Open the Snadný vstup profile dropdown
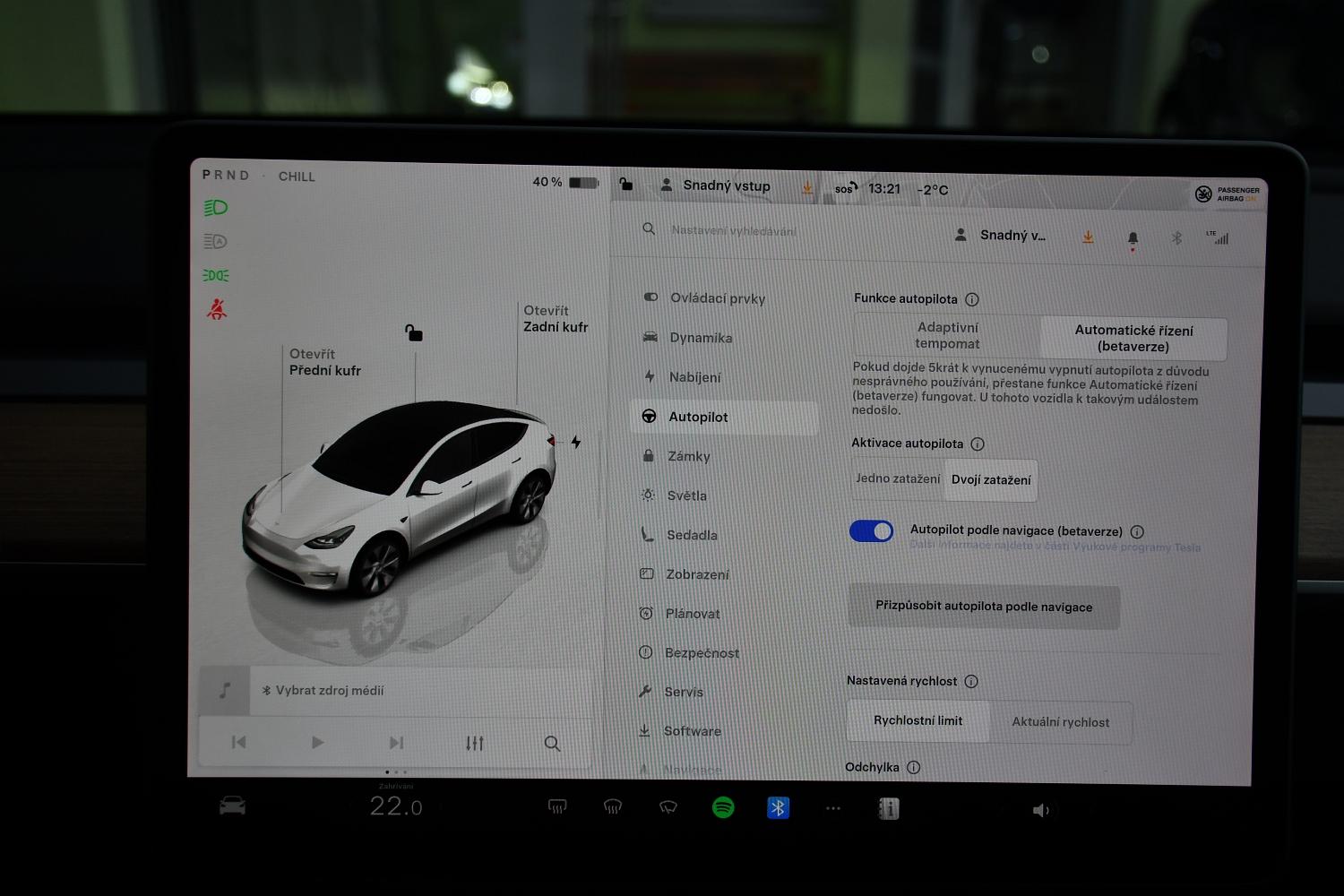This screenshot has height=896, width=1344. (x=1002, y=236)
